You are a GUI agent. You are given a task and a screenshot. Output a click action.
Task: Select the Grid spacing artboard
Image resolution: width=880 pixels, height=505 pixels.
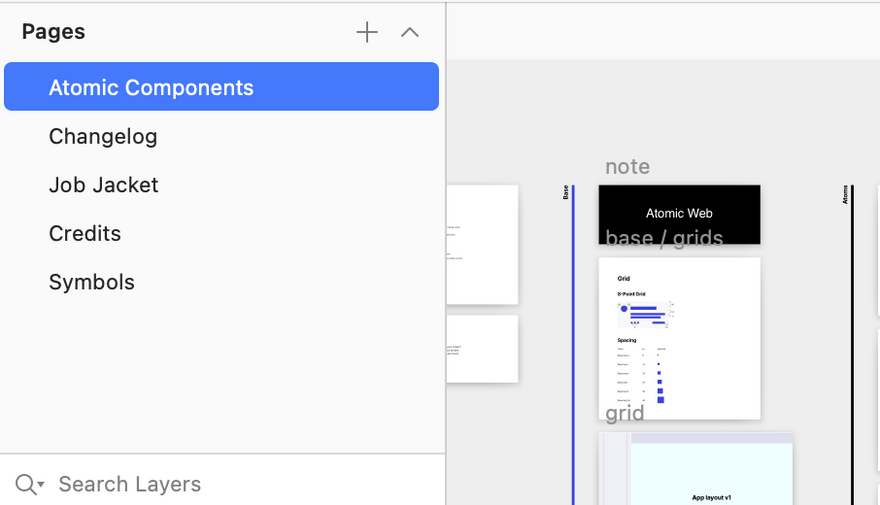(679, 338)
